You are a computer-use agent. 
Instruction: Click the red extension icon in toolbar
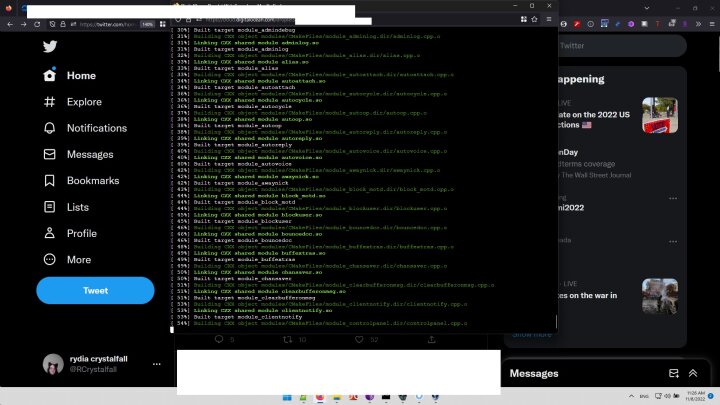coord(577,24)
